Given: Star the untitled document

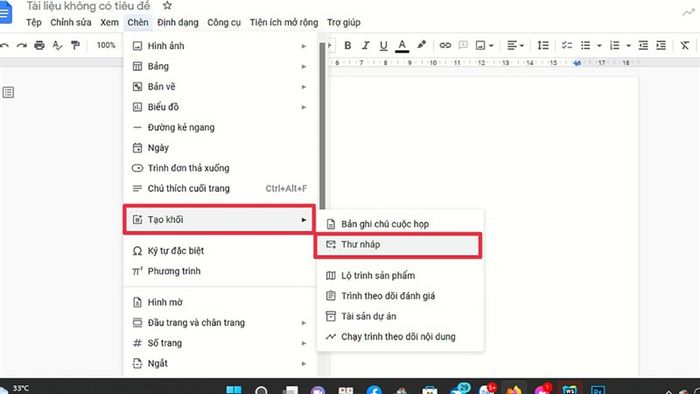Looking at the screenshot, I should click(167, 6).
